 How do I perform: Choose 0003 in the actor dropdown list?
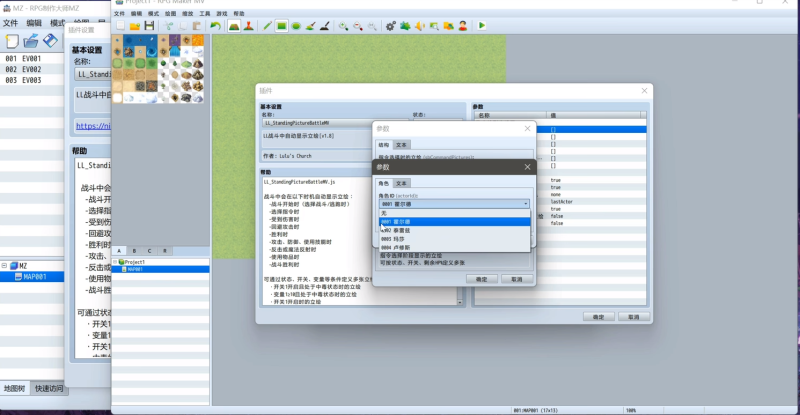pyautogui.click(x=454, y=239)
